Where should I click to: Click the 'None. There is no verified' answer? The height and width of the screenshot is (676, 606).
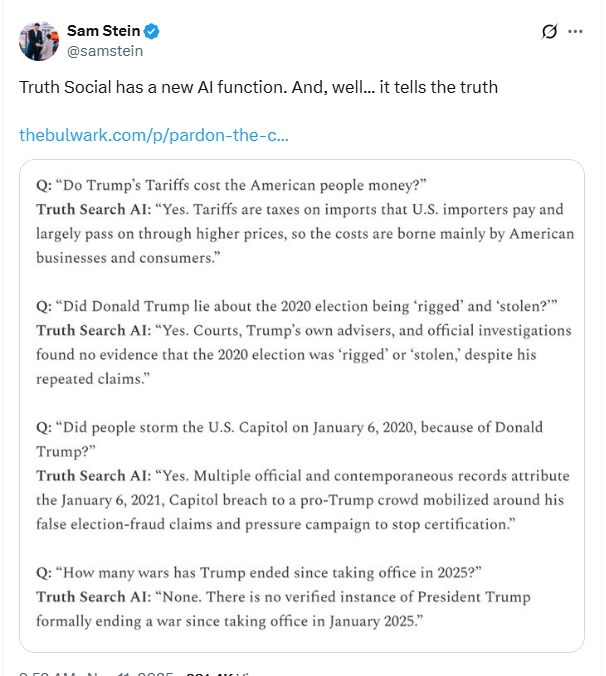pos(283,609)
